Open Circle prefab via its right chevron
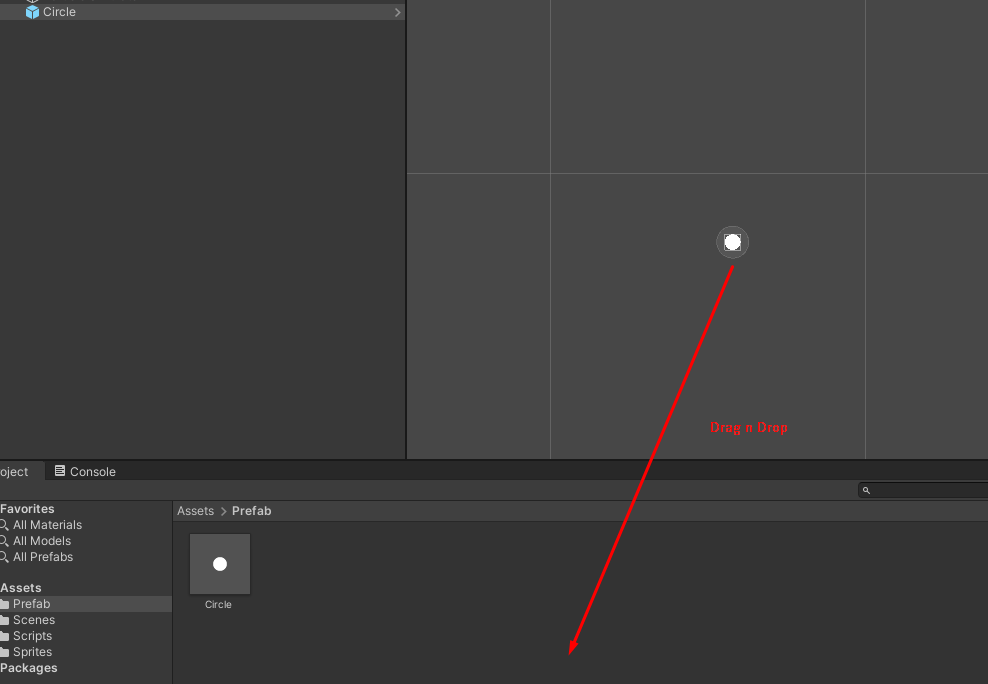Viewport: 988px width, 684px height. pos(397,12)
